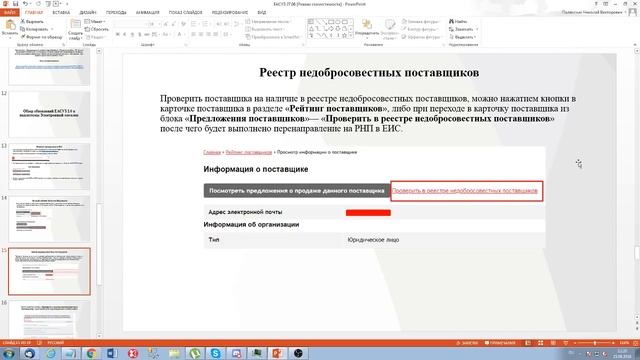Click Comments (Примечания) in the status bar
Screen dimensions: 640x360
[500, 343]
